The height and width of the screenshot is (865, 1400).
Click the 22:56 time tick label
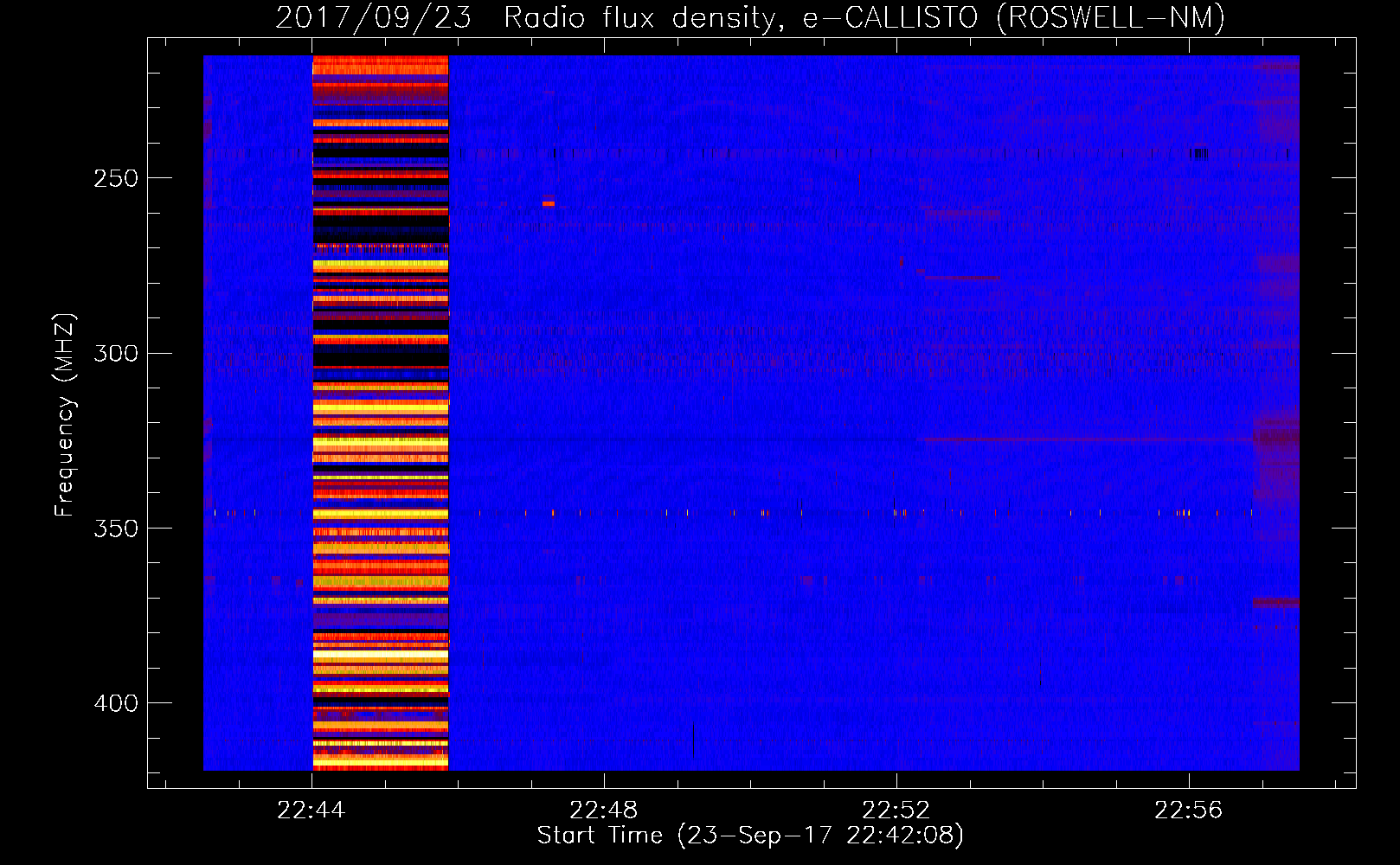1189,811
